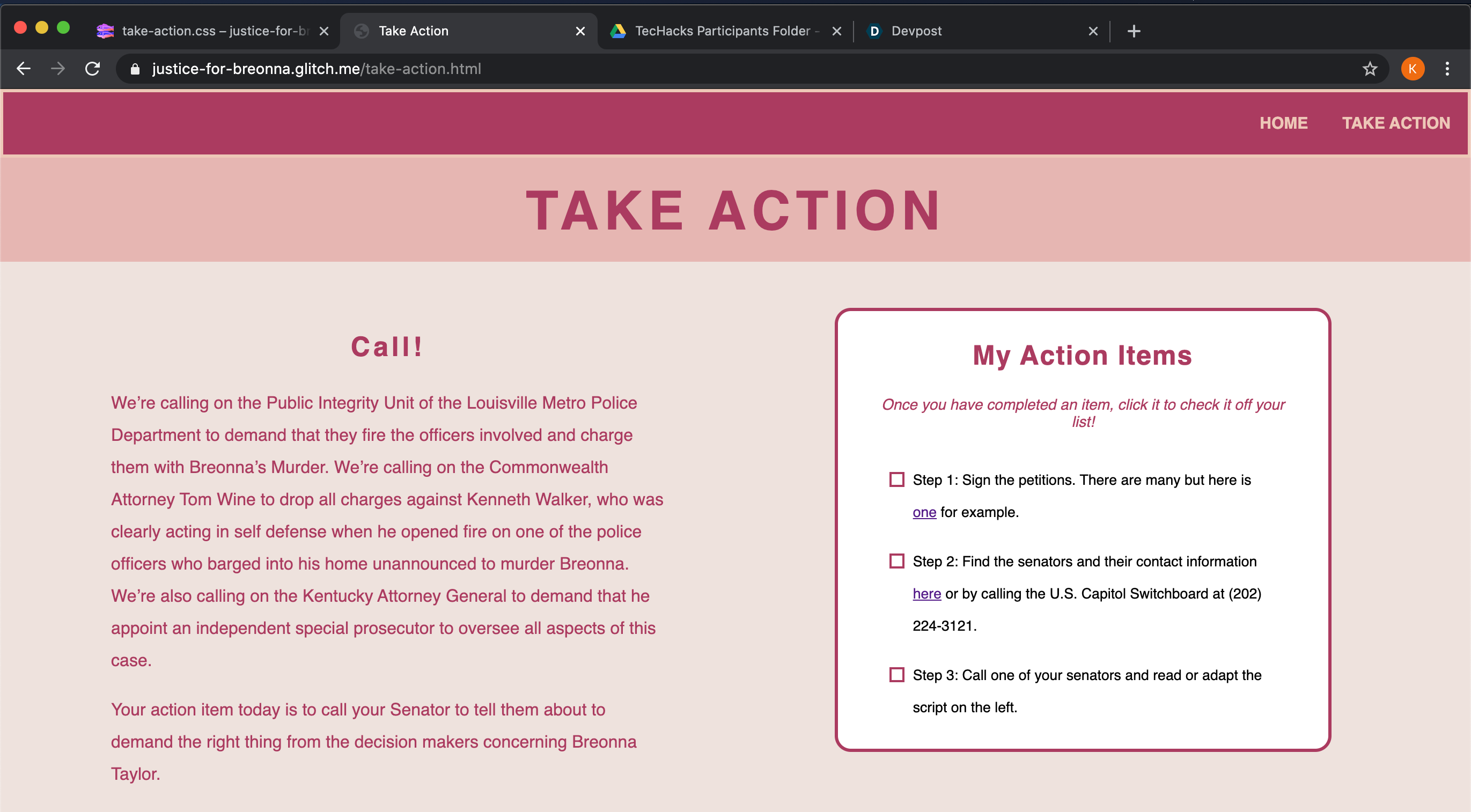Open a new tab with plus icon
Image resolution: width=1471 pixels, height=812 pixels.
(1134, 31)
